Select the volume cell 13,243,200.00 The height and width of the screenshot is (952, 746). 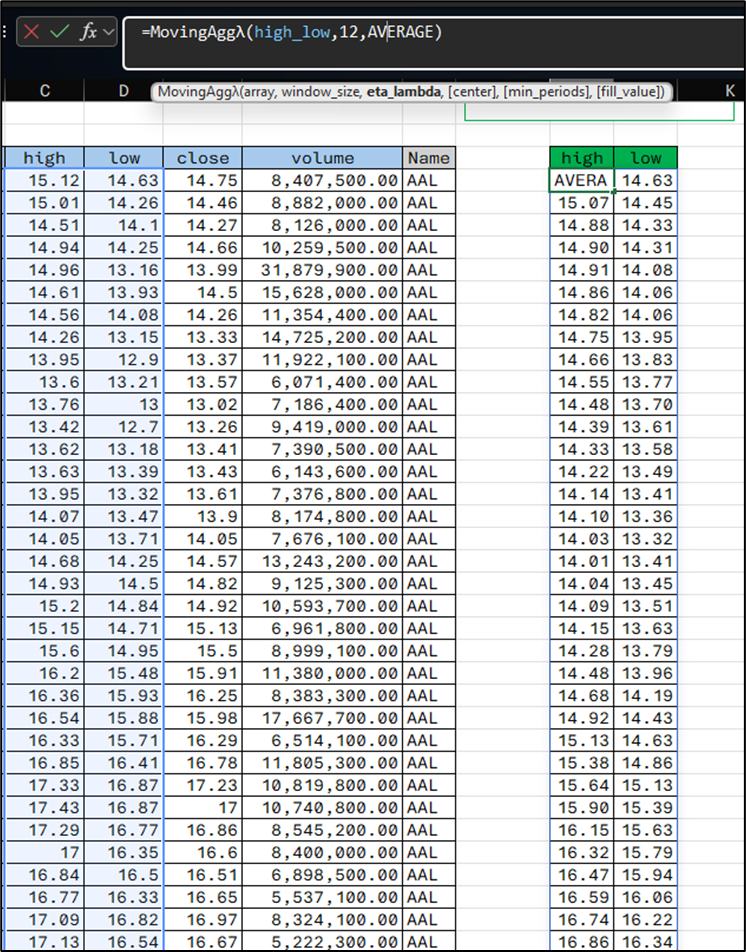[x=322, y=561]
